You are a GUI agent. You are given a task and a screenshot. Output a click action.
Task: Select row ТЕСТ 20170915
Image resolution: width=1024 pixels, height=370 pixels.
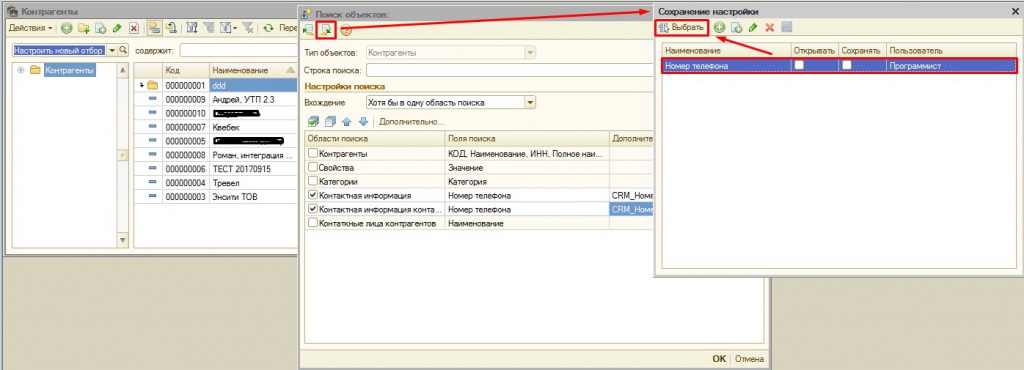[x=216, y=168]
